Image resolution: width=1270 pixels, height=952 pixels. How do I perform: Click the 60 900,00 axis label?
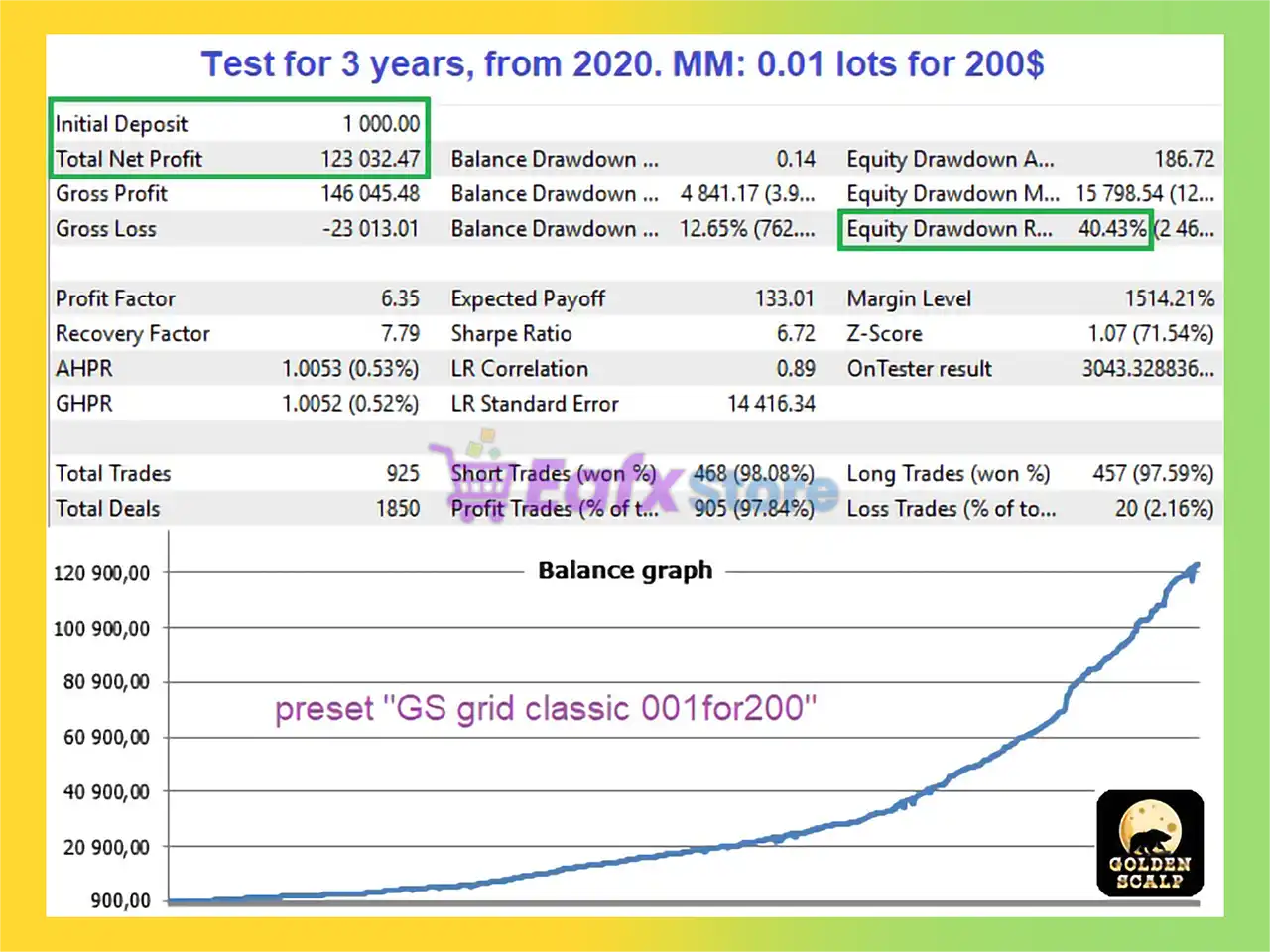tap(106, 737)
